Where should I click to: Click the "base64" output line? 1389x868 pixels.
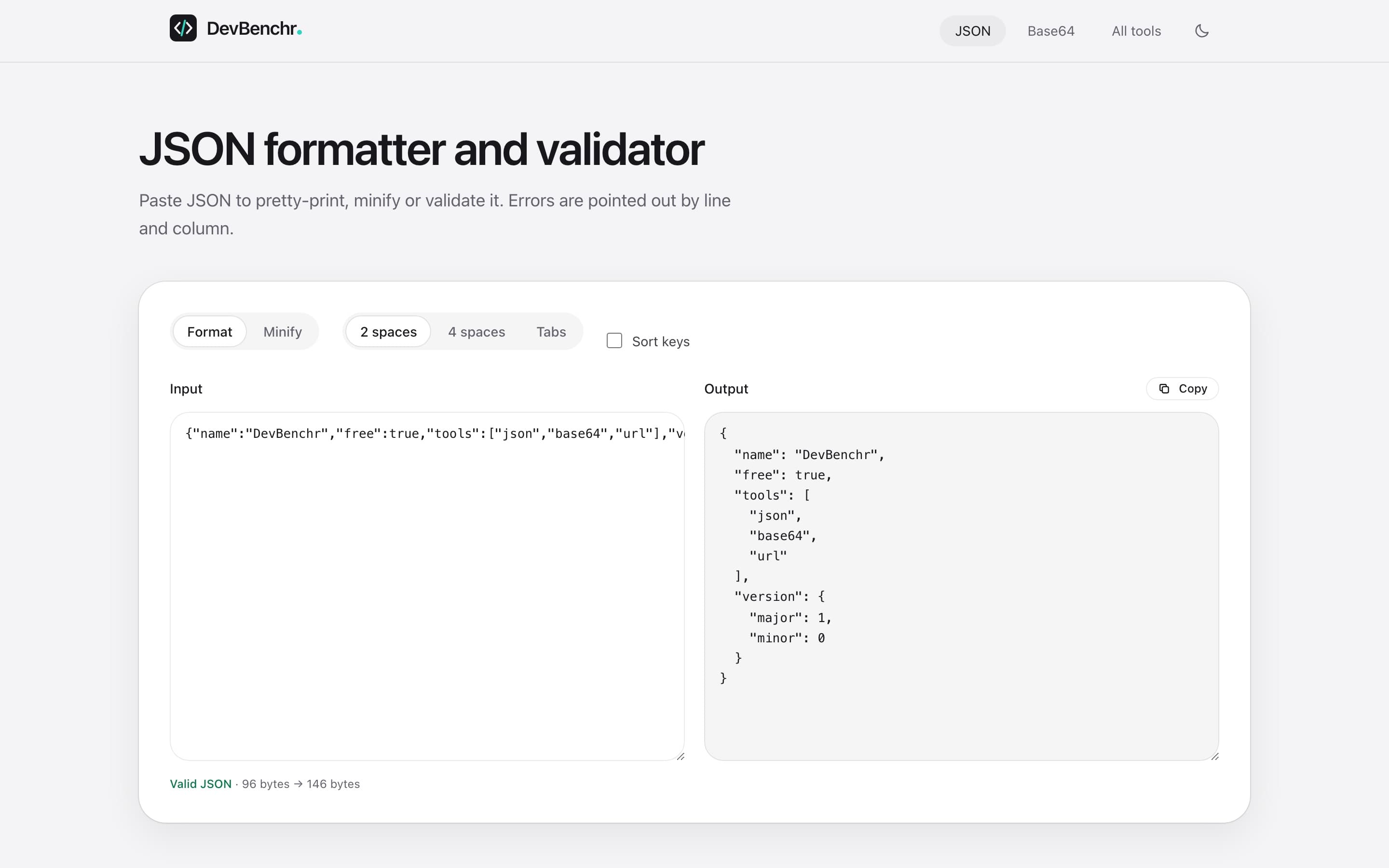point(783,536)
